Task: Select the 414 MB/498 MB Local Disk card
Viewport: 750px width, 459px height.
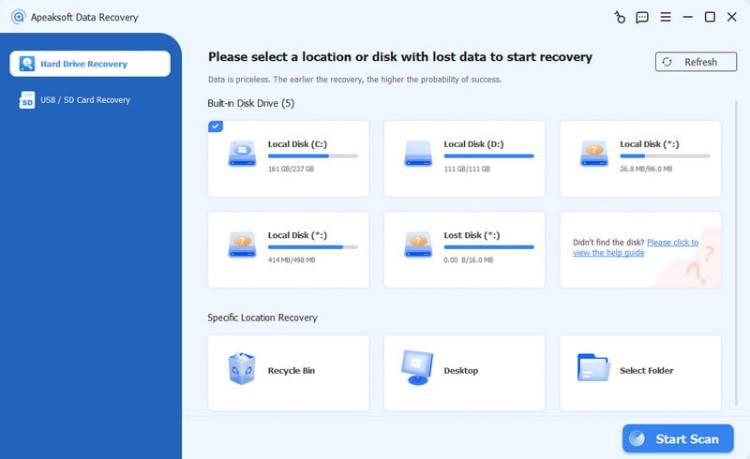Action: coord(288,249)
